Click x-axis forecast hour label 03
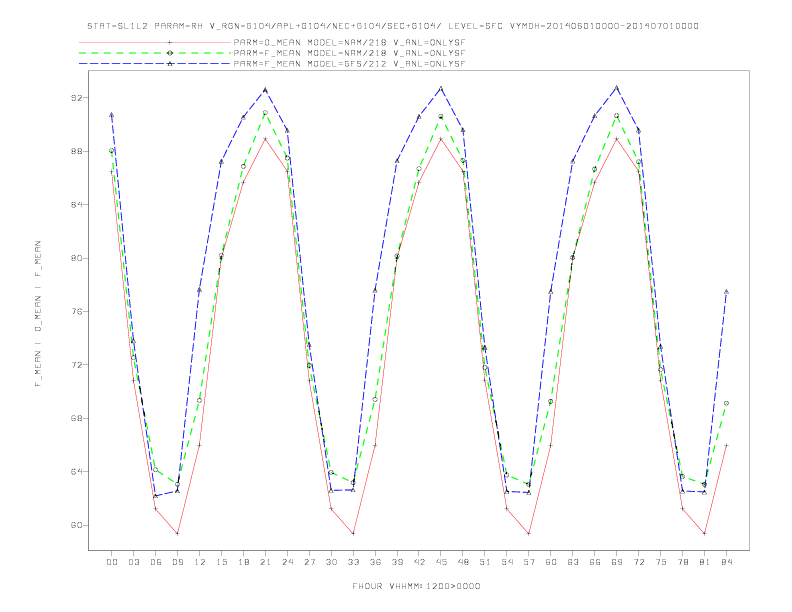Viewport: 792px width, 612px height. [x=134, y=562]
